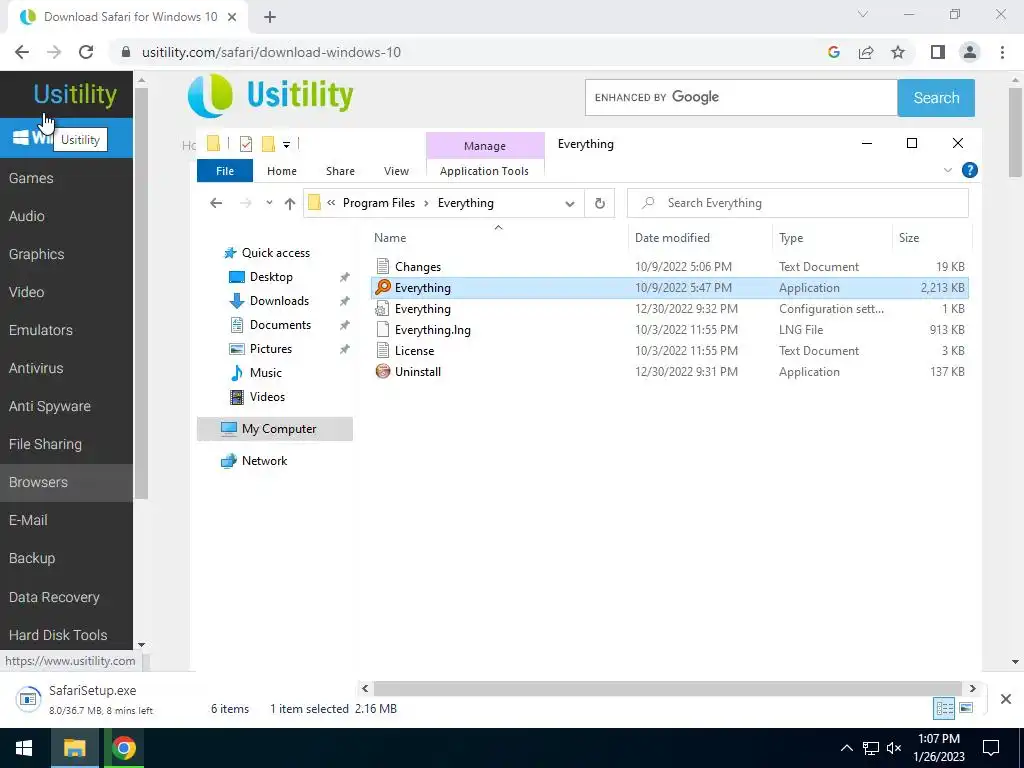Click the muted volume tray icon
This screenshot has height=768, width=1024.
click(x=894, y=748)
